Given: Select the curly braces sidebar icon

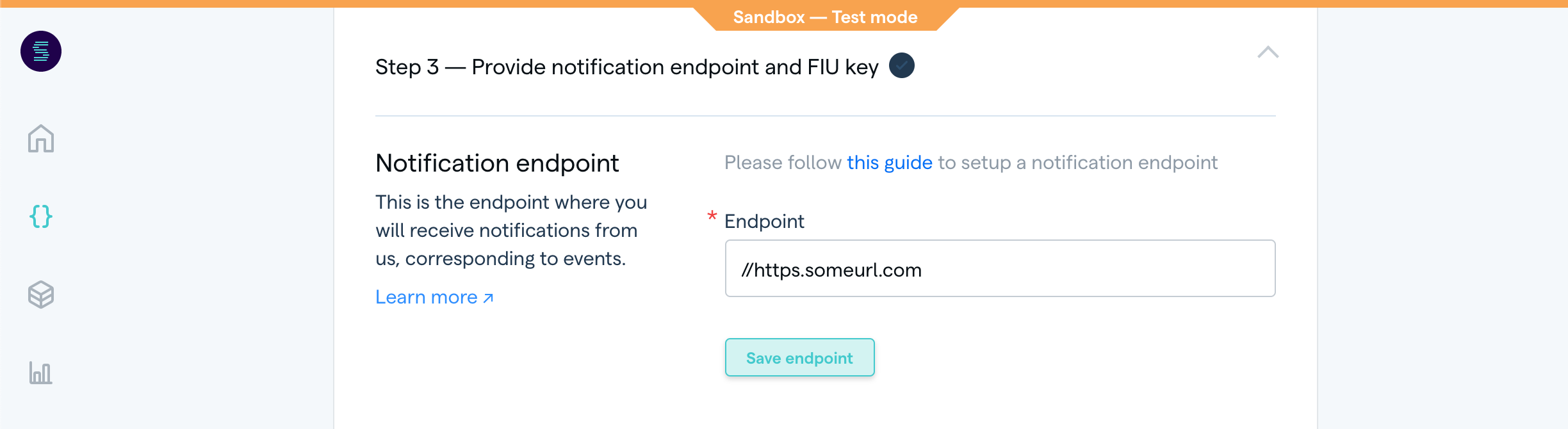Looking at the screenshot, I should (x=41, y=216).
